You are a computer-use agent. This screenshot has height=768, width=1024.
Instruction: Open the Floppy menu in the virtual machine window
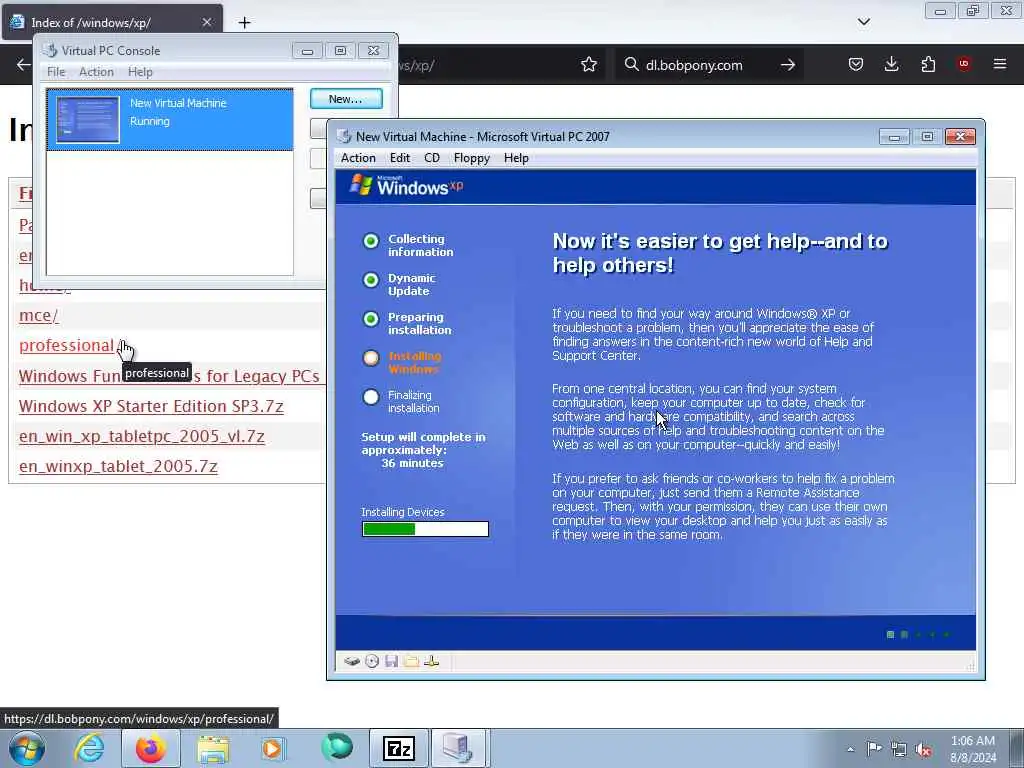pyautogui.click(x=472, y=158)
